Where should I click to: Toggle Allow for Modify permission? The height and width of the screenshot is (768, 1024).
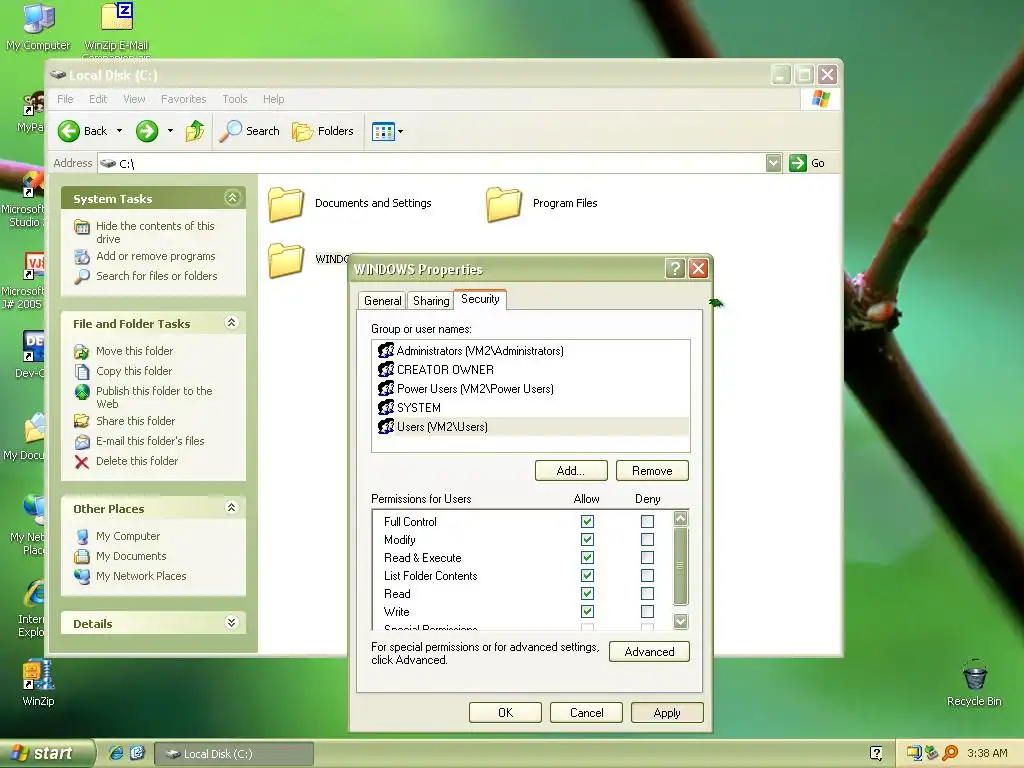coord(587,539)
